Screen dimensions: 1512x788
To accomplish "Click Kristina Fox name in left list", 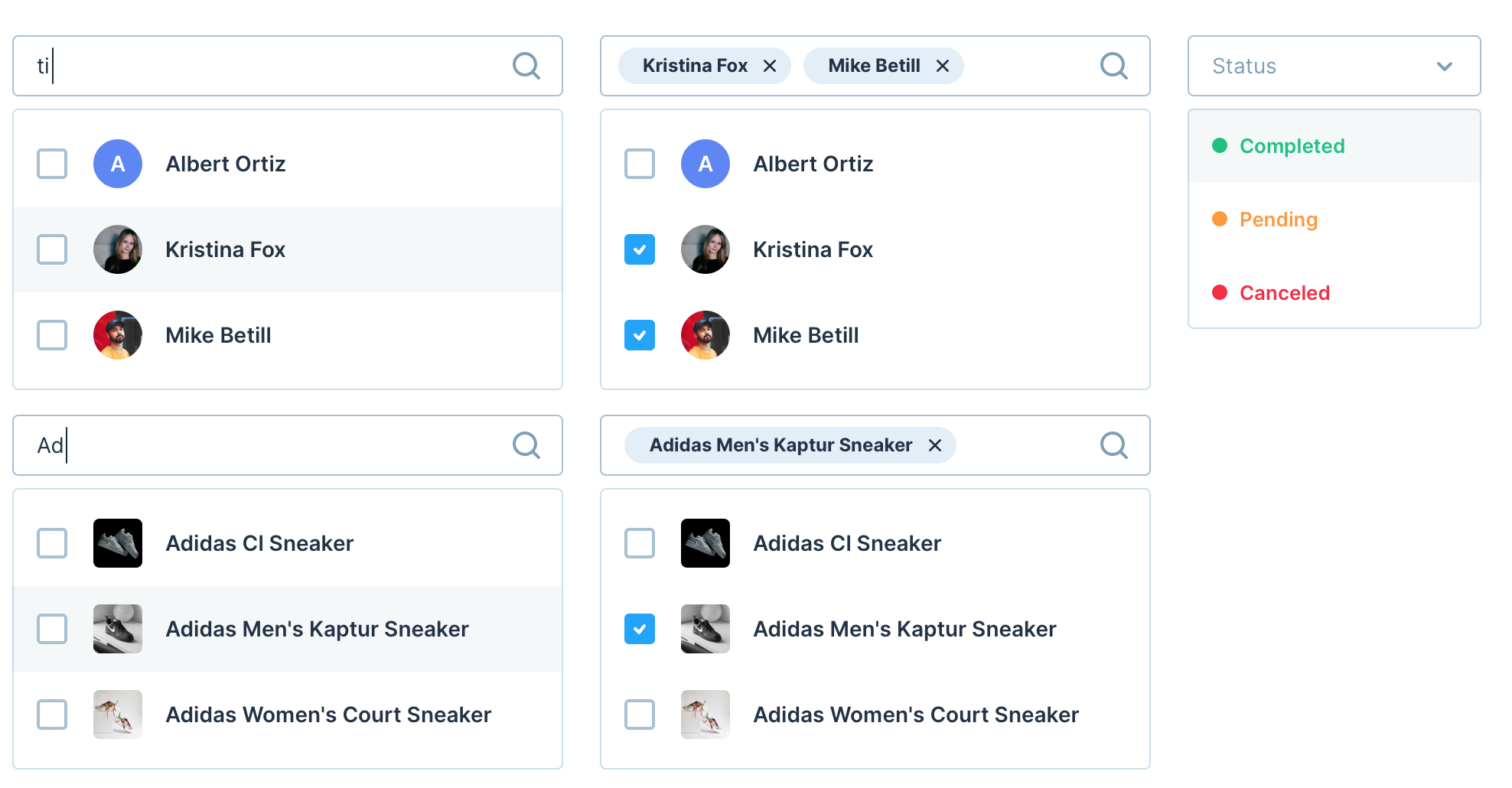I will [226, 249].
